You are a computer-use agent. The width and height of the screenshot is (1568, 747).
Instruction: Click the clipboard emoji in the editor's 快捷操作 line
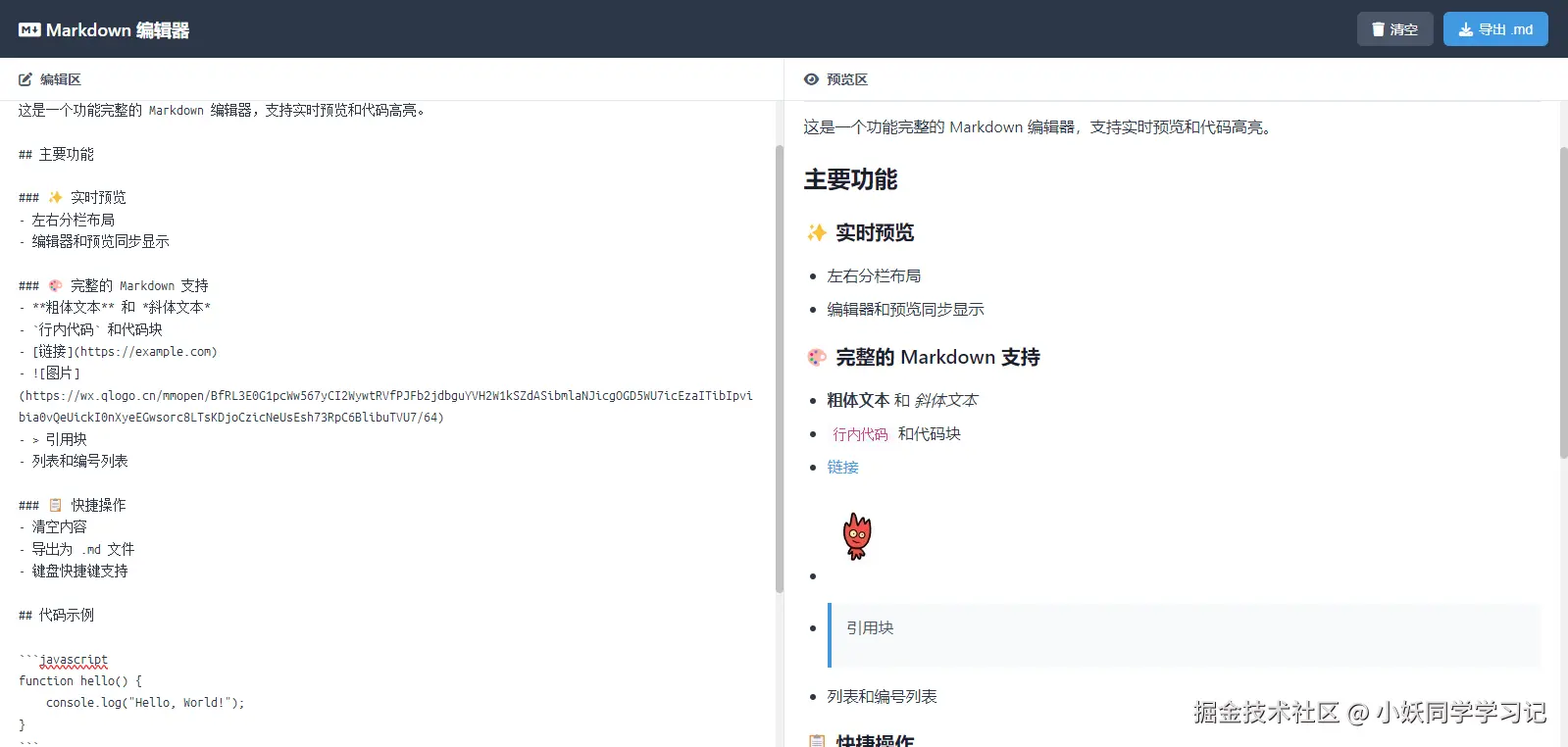pyautogui.click(x=55, y=505)
